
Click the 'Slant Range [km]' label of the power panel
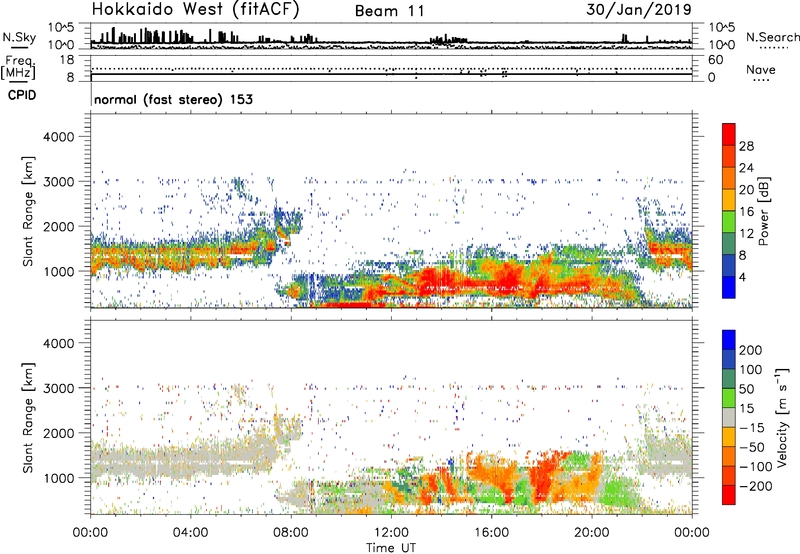click(28, 211)
